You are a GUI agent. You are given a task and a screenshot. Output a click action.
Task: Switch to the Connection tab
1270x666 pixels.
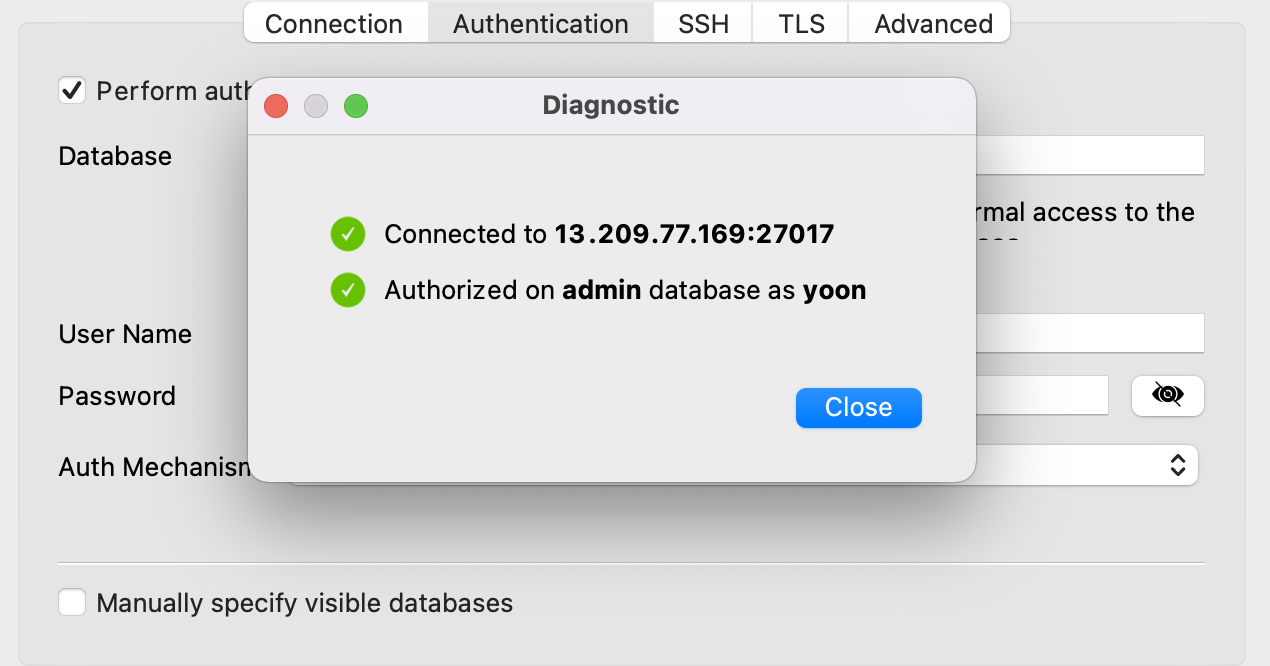coord(334,23)
